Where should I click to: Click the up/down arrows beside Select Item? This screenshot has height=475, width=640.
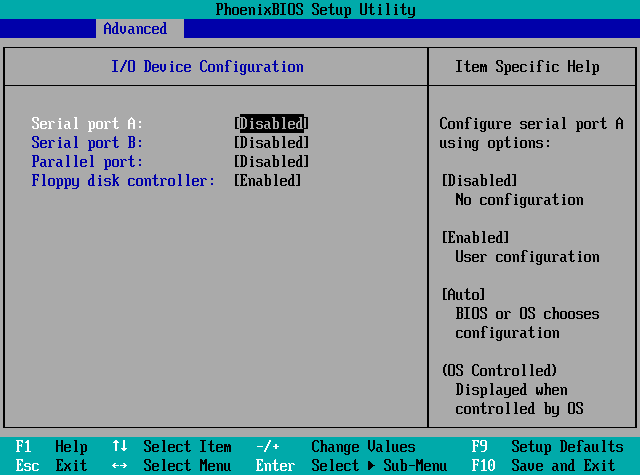coord(120,447)
